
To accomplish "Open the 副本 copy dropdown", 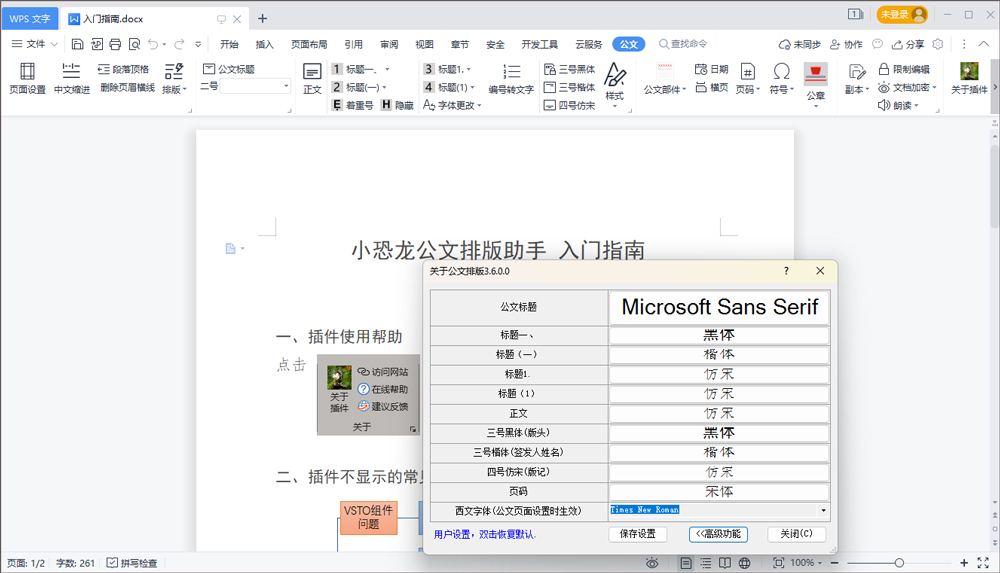I will click(x=857, y=78).
